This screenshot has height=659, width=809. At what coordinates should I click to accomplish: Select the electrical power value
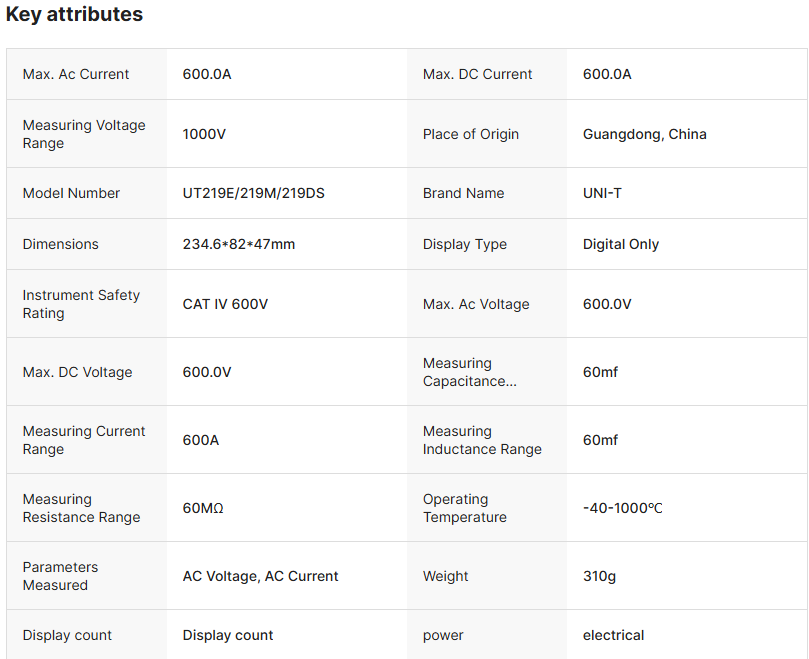613,635
